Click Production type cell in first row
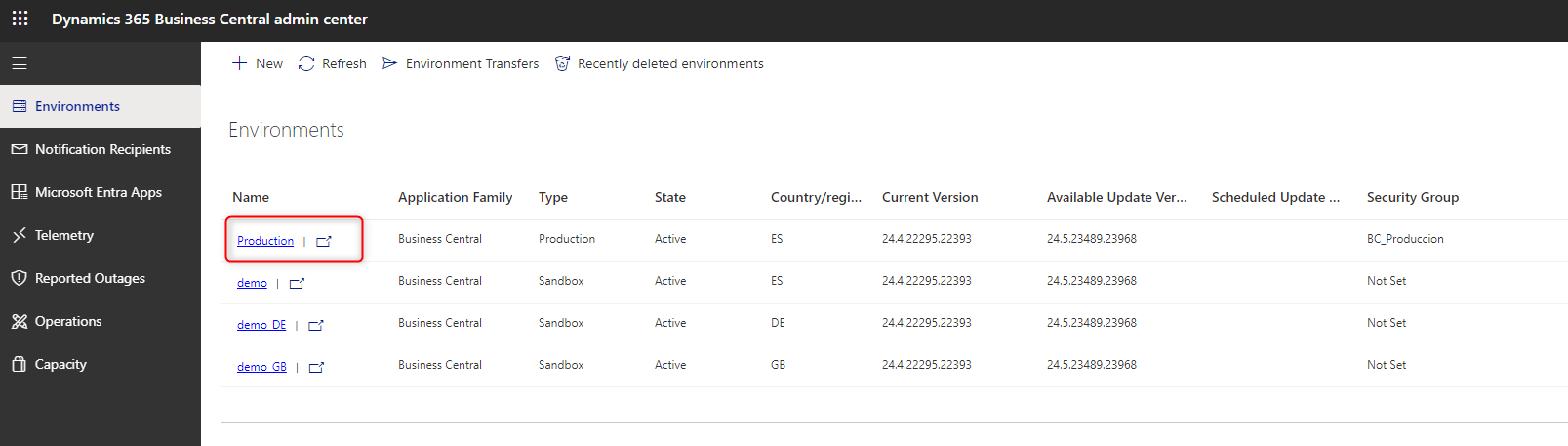Viewport: 1568px width, 446px height. (567, 239)
